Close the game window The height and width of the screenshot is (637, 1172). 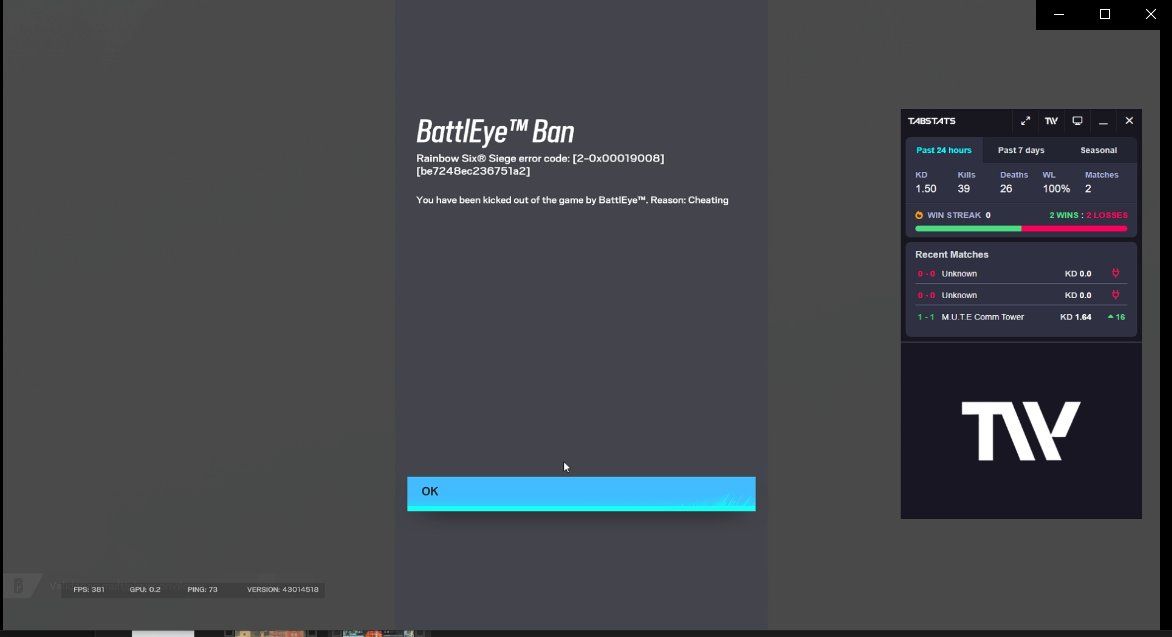[1150, 14]
